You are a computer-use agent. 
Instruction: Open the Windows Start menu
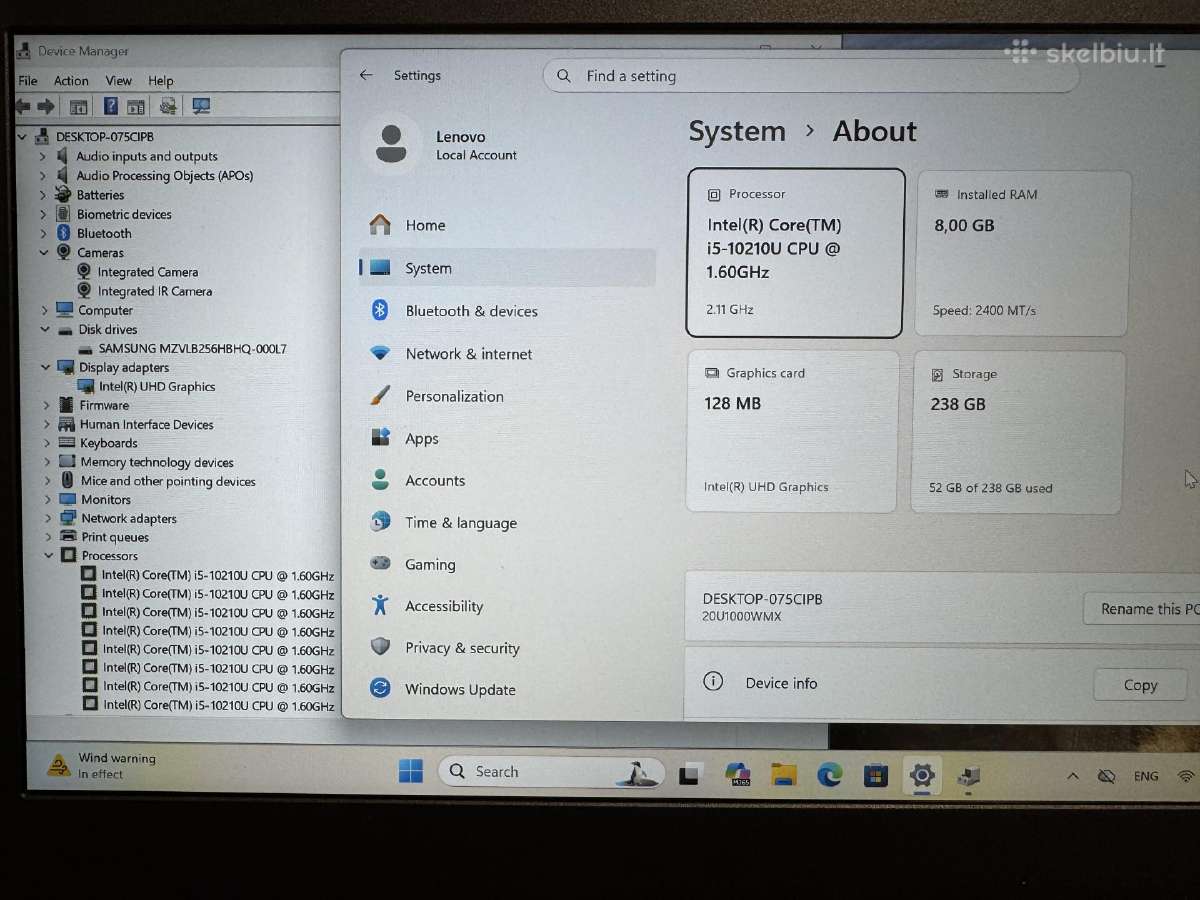click(410, 771)
